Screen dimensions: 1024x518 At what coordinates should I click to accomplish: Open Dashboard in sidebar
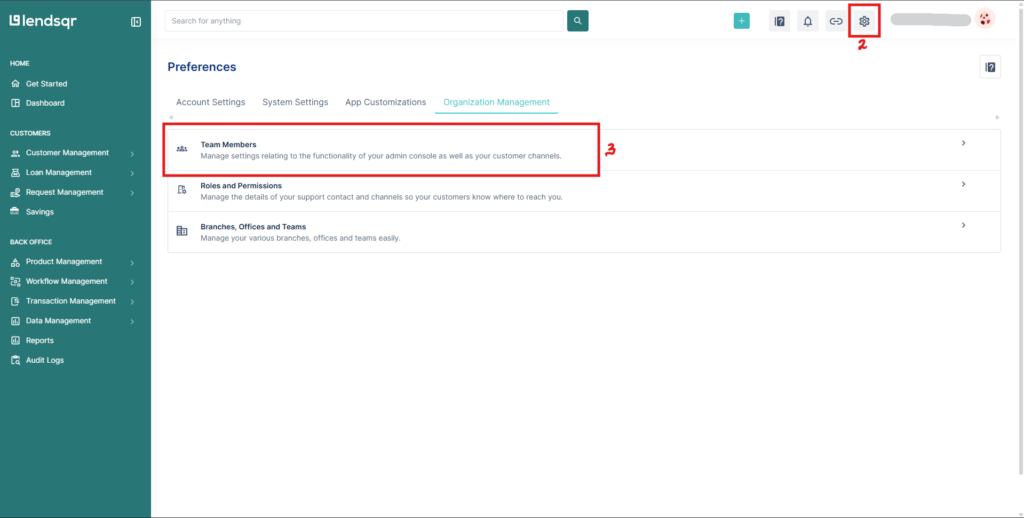[x=45, y=103]
